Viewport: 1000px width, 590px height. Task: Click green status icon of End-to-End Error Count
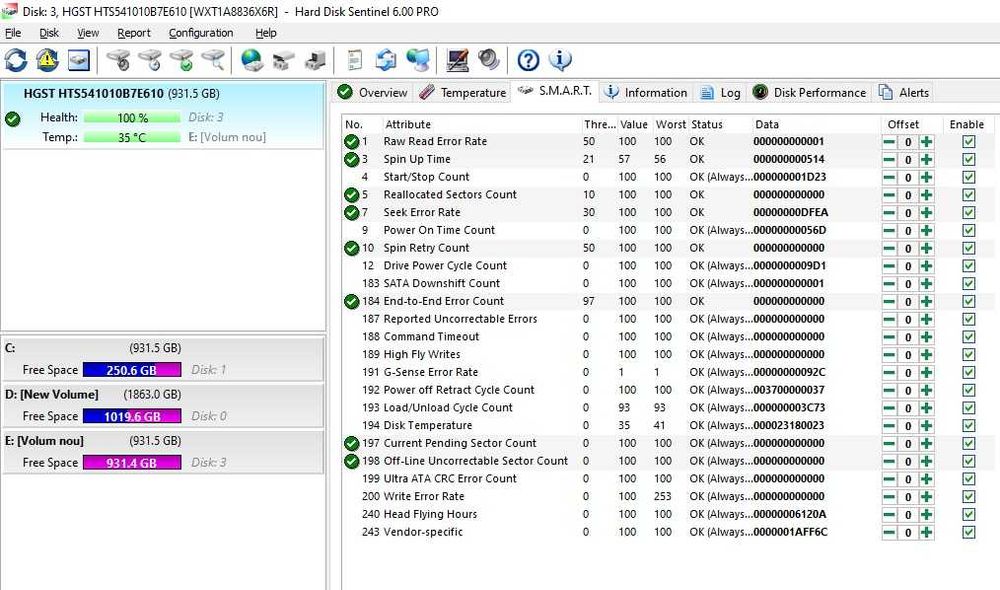coord(351,301)
